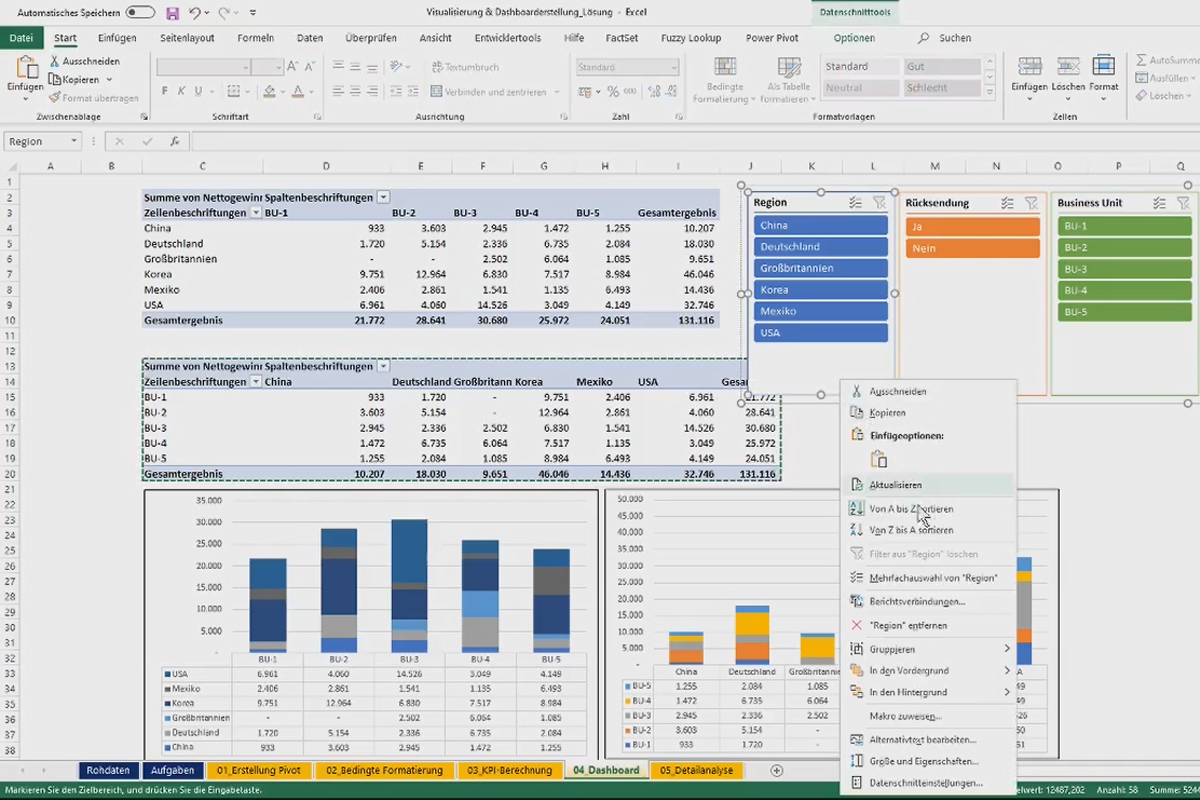
Task: Toggle multi-select on Business Unit slicer
Action: click(x=1158, y=203)
